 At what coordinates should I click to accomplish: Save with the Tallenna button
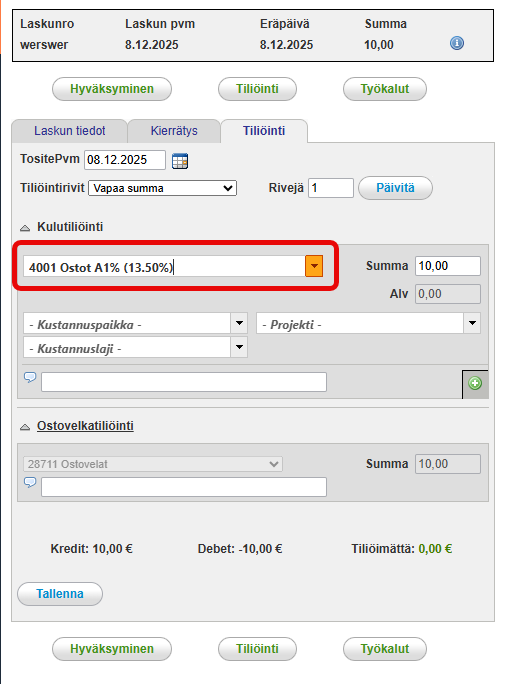click(60, 594)
